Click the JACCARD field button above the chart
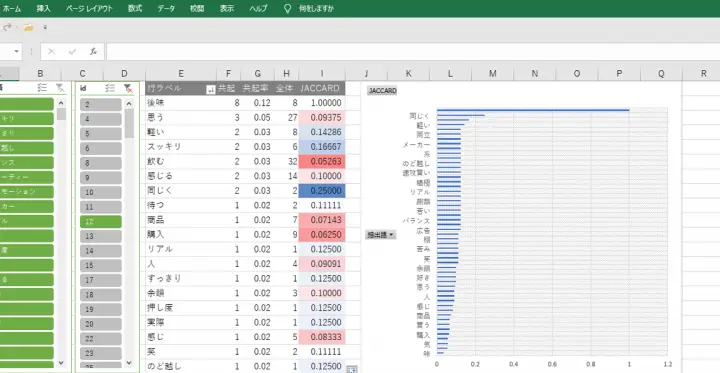 pos(382,91)
